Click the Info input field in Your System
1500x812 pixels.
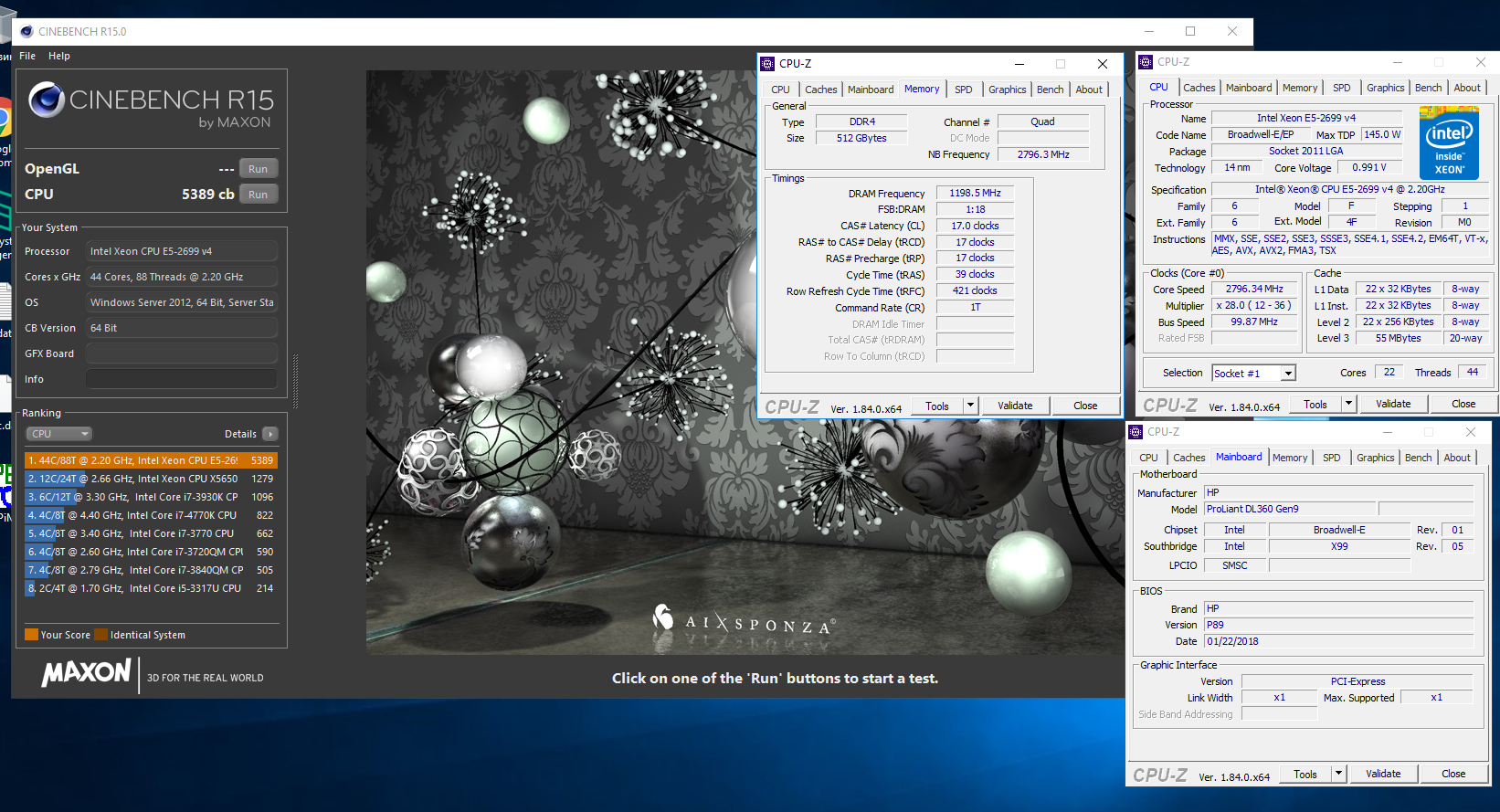click(182, 379)
